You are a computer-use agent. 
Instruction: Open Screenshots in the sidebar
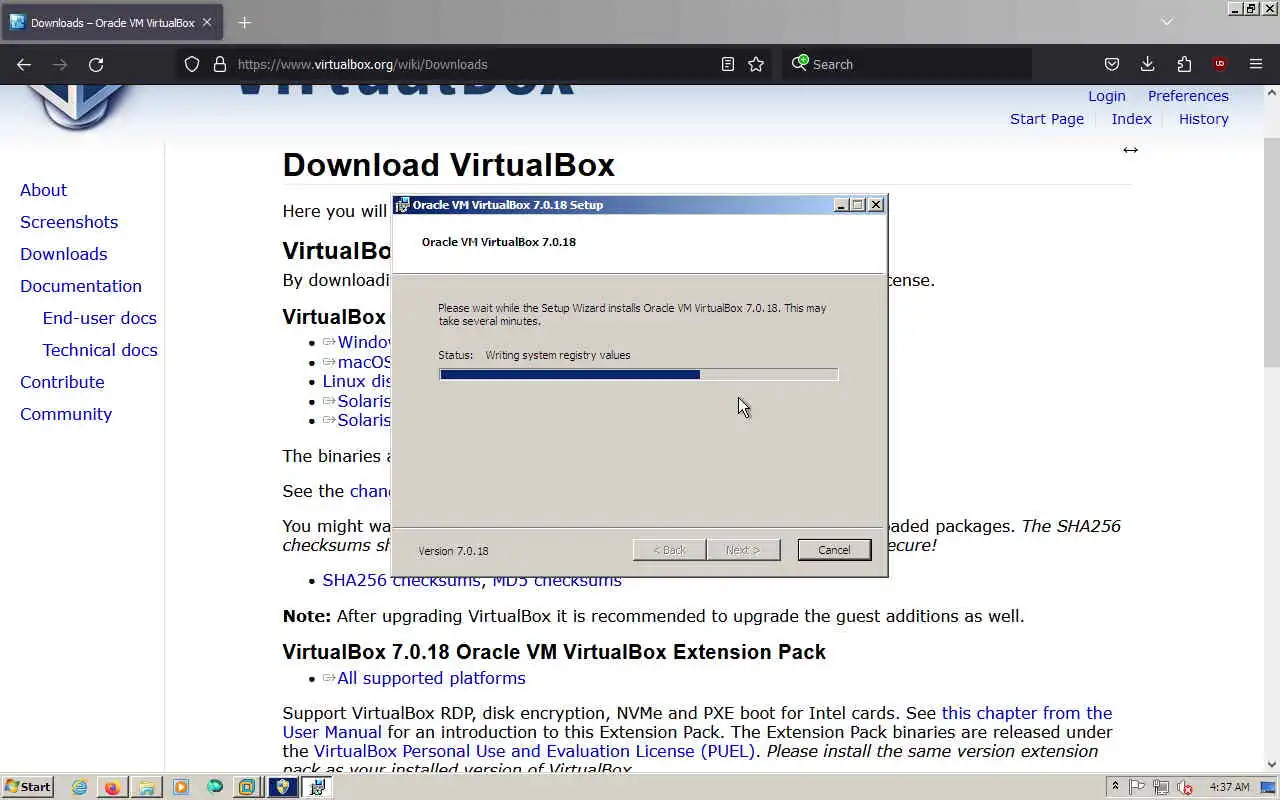click(69, 222)
